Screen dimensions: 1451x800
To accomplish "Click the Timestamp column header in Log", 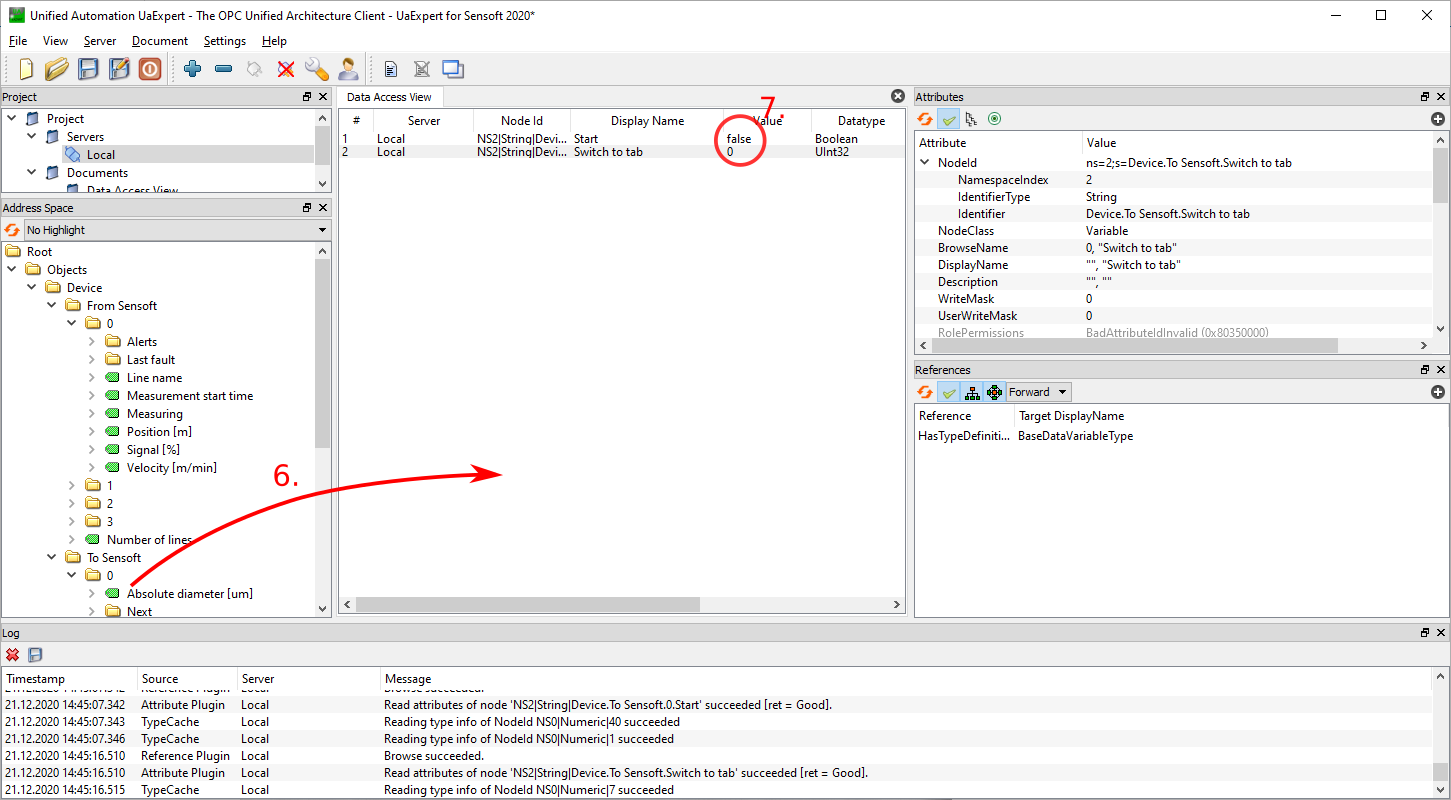I will point(69,679).
